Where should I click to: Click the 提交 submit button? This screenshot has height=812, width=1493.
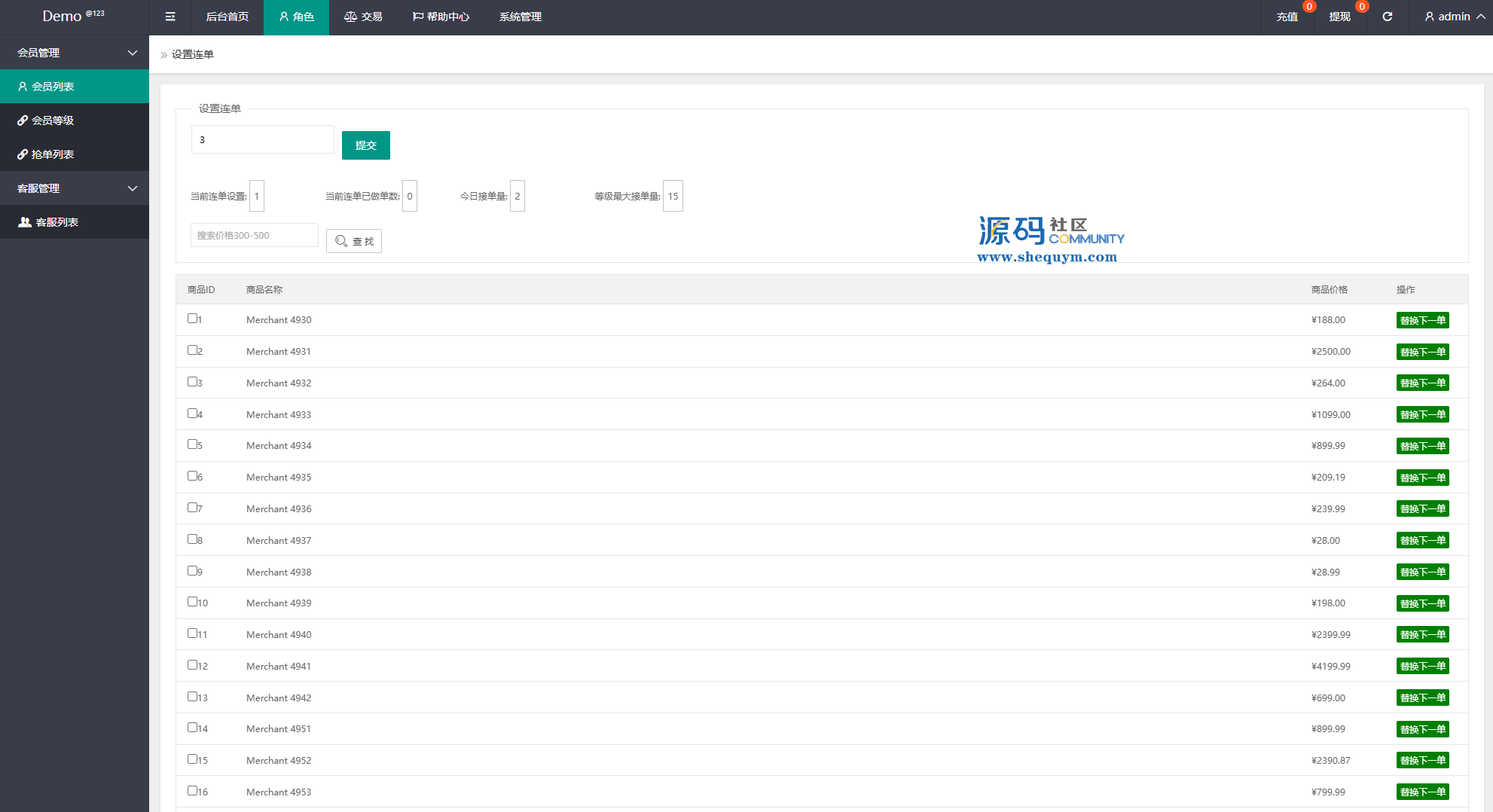pyautogui.click(x=365, y=145)
